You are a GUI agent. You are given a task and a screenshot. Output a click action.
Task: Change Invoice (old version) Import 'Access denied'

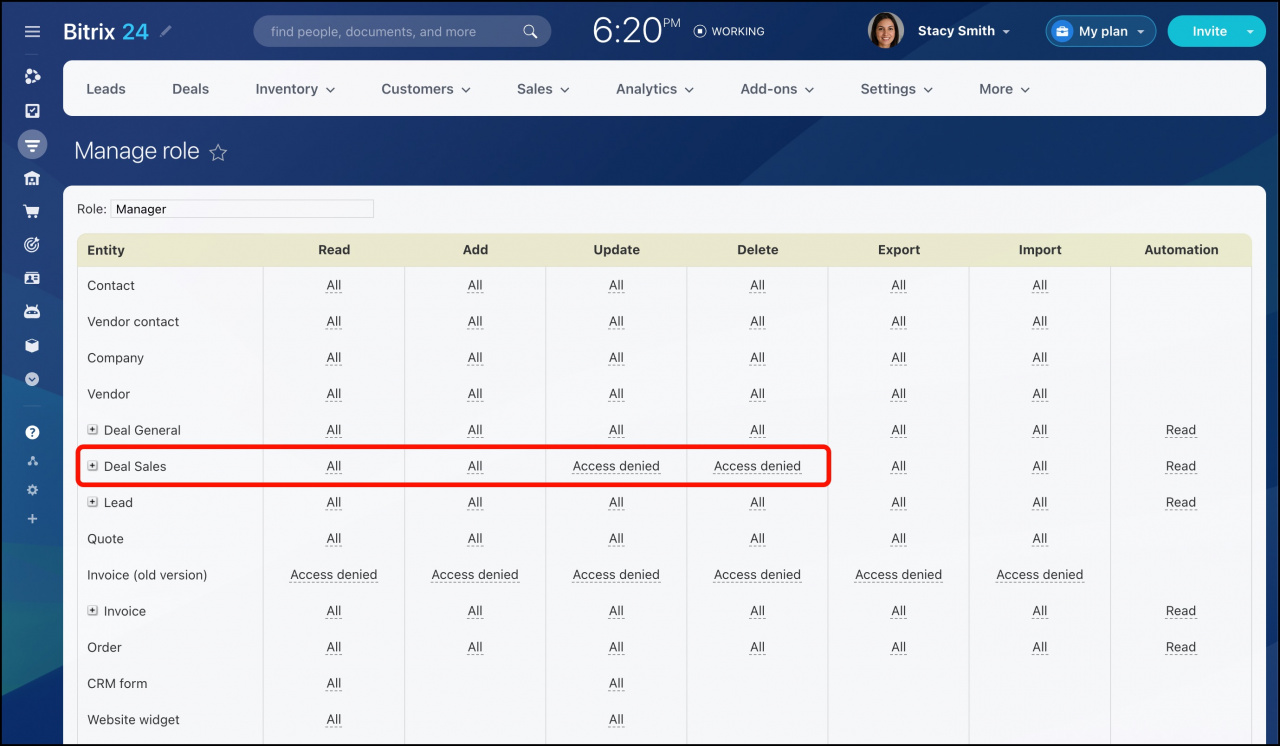1040,575
